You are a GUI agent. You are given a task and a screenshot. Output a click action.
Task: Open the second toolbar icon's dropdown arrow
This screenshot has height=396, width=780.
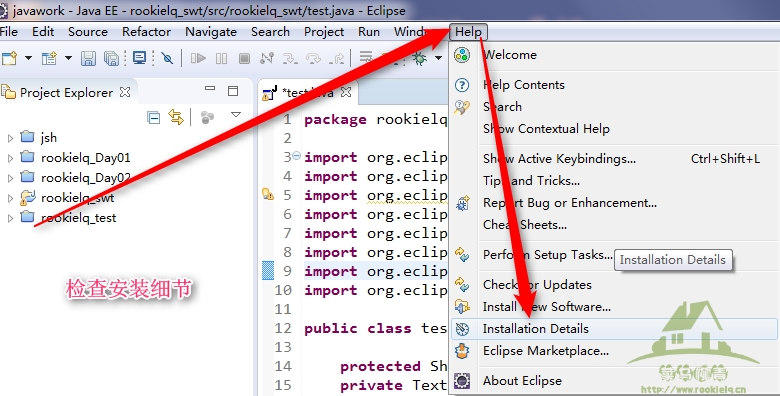click(x=68, y=58)
